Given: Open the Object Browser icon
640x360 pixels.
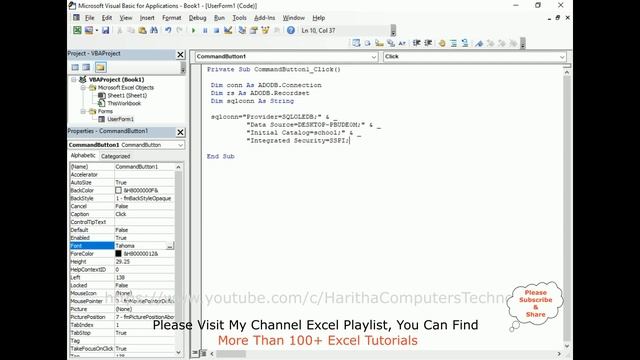Looking at the screenshot, I should (x=265, y=30).
